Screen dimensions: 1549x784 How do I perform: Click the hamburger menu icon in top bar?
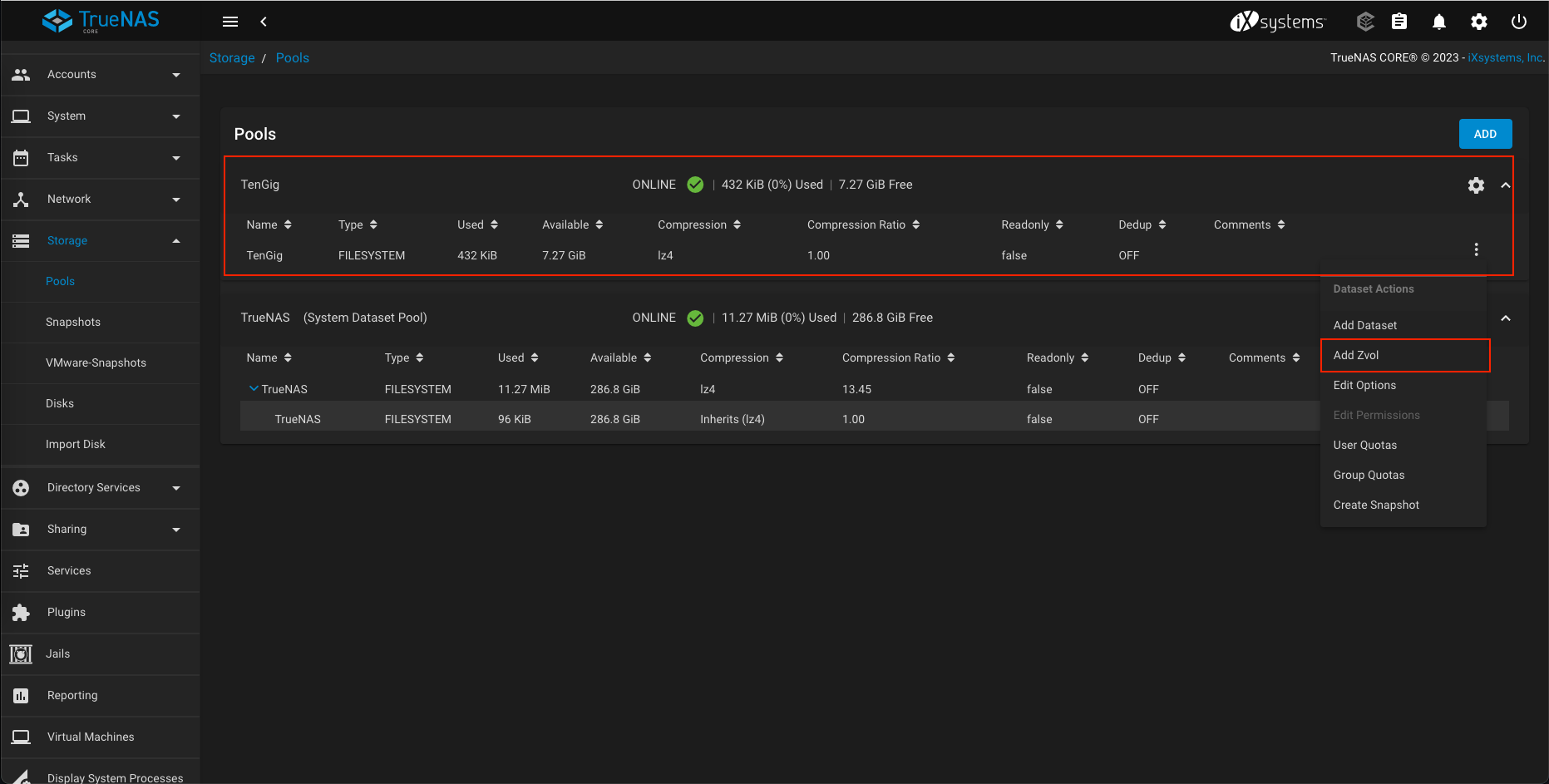coord(230,22)
